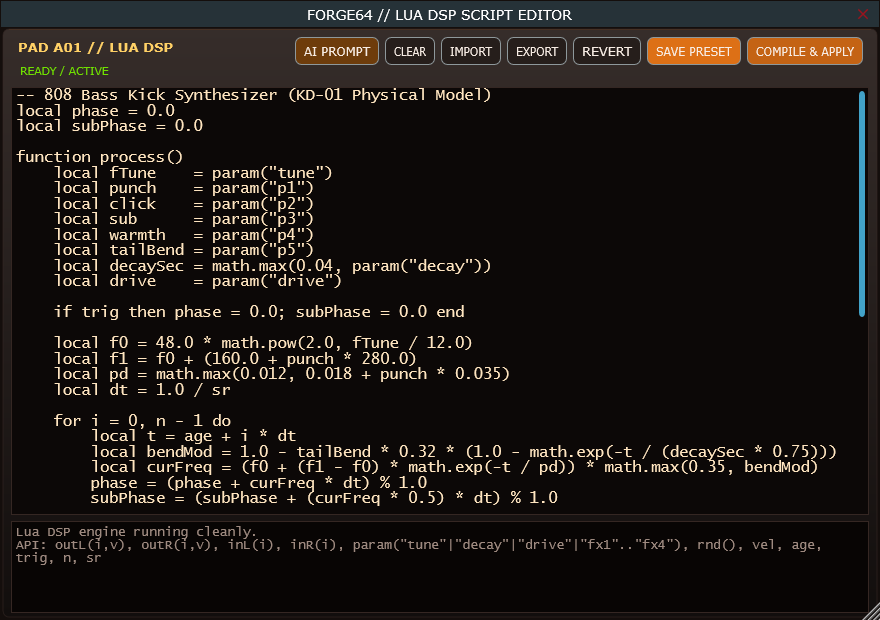Click the "-- 808 Bass Kick Synthesizer" comment line
This screenshot has height=620, width=880.
click(254, 95)
